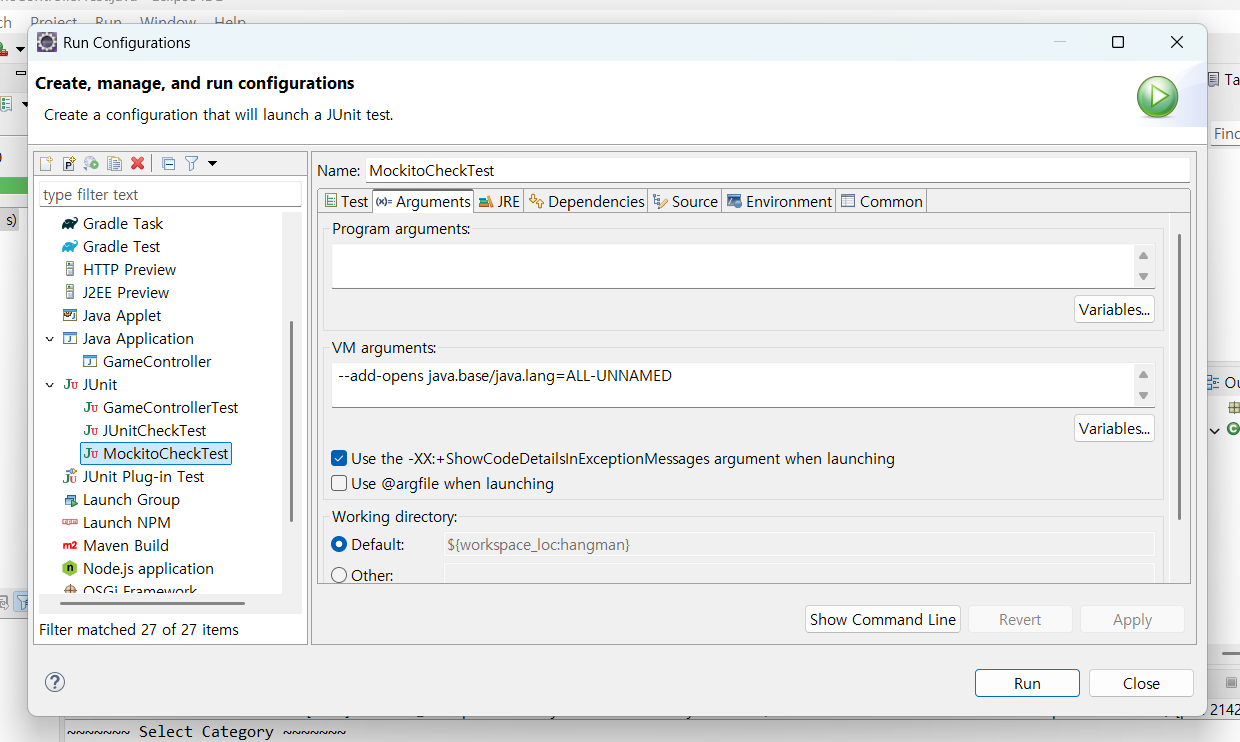Collapse the JUnit tree node
The width and height of the screenshot is (1240, 742).
[49, 384]
